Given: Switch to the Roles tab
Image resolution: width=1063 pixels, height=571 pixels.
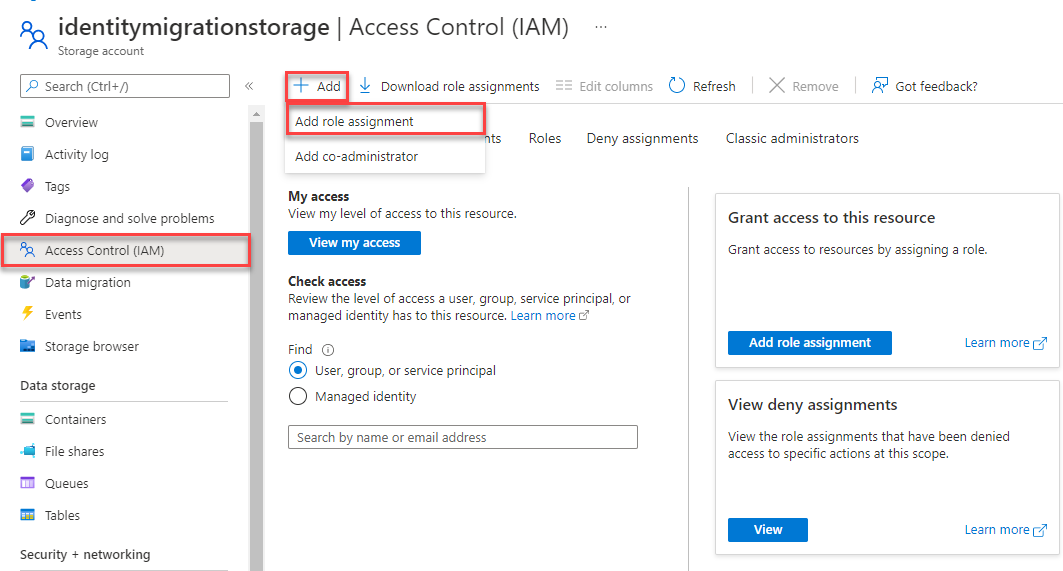Looking at the screenshot, I should (x=545, y=138).
